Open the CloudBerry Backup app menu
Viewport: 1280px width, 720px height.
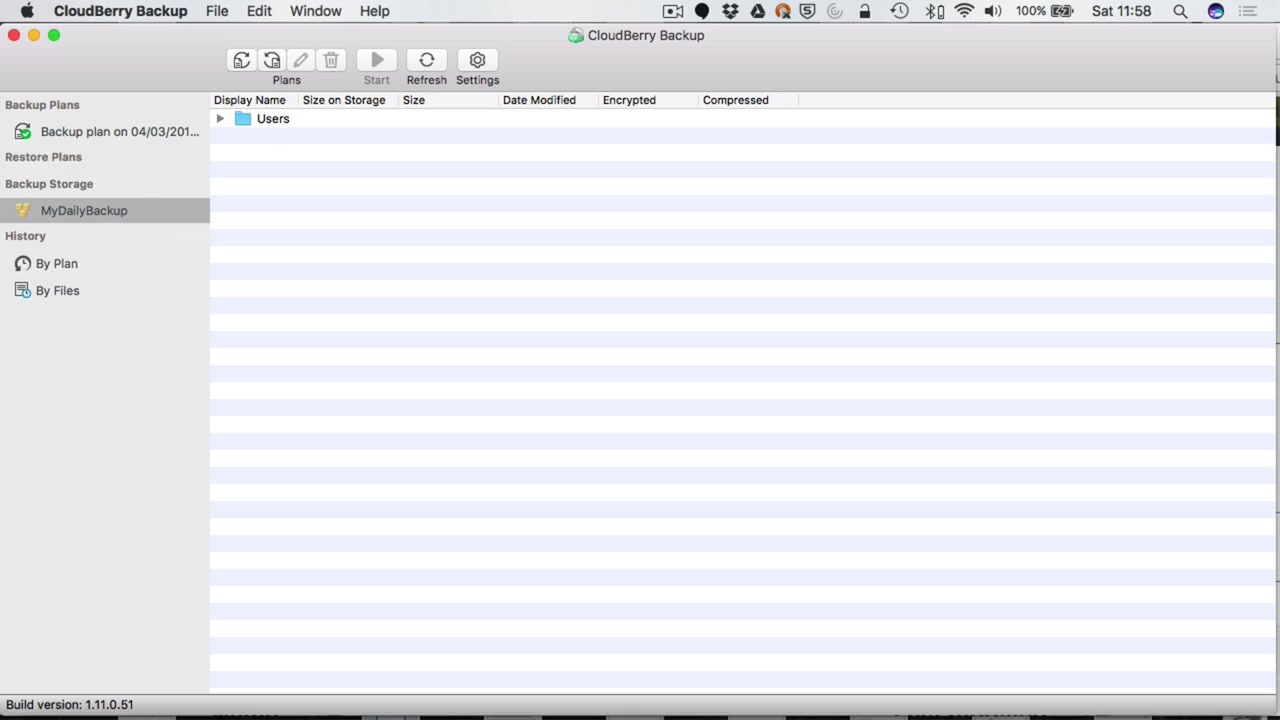coord(120,11)
